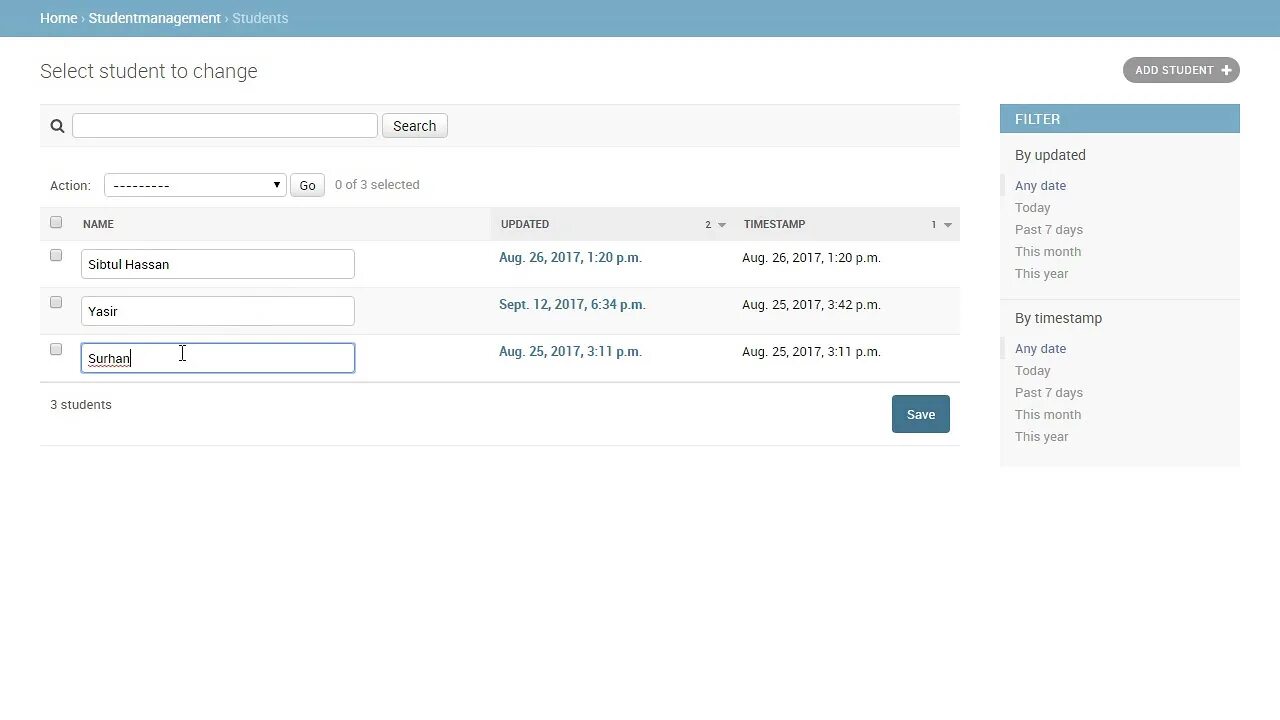Filter By updated: Any date
The height and width of the screenshot is (720, 1280).
[1040, 185]
